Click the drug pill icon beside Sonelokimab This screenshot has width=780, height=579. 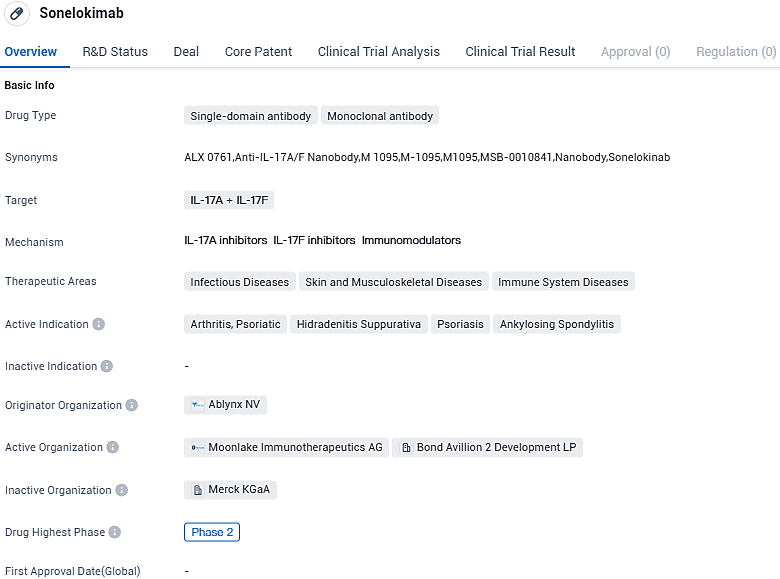[16, 14]
